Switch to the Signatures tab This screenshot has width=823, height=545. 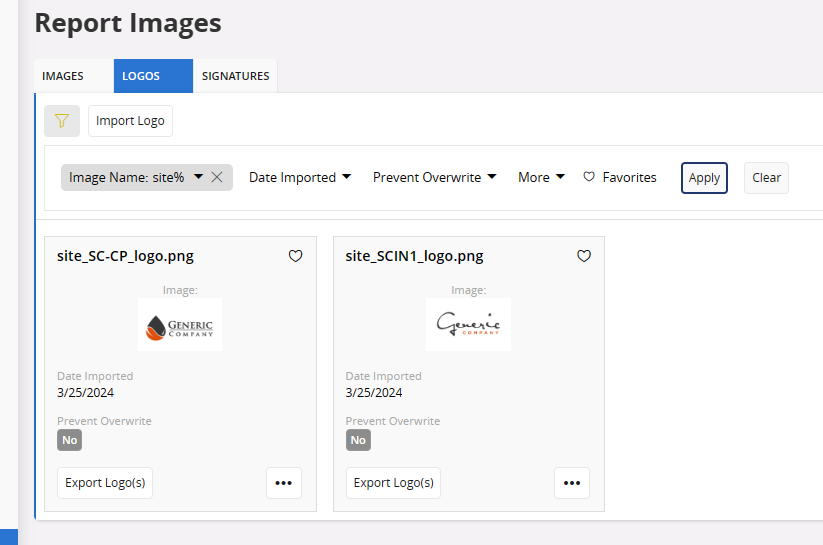click(x=235, y=76)
